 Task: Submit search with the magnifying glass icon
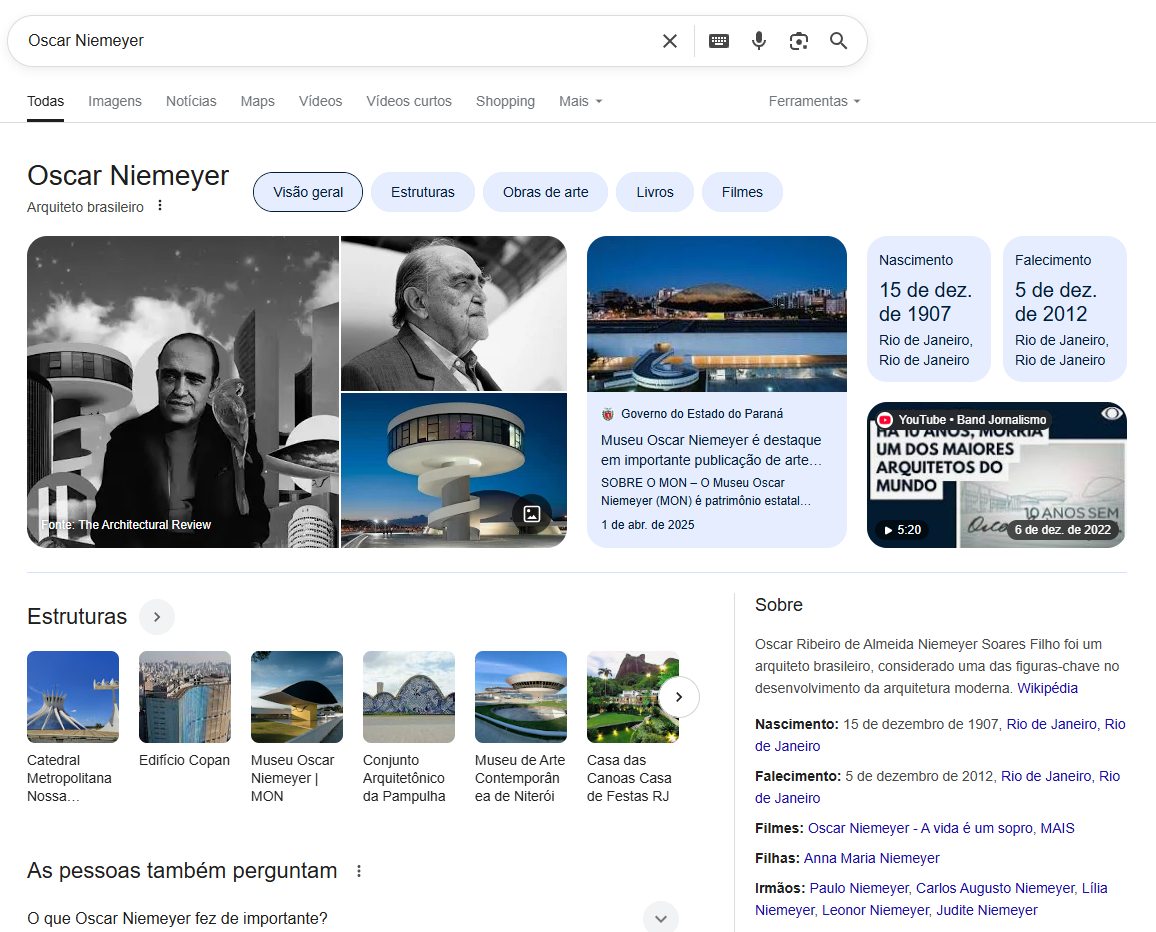[x=838, y=41]
